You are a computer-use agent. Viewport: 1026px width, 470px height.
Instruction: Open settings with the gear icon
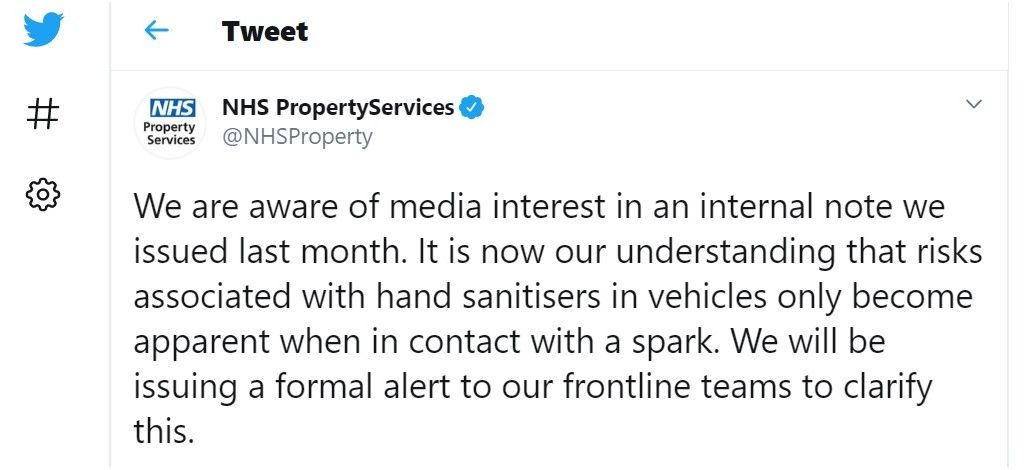(x=43, y=194)
